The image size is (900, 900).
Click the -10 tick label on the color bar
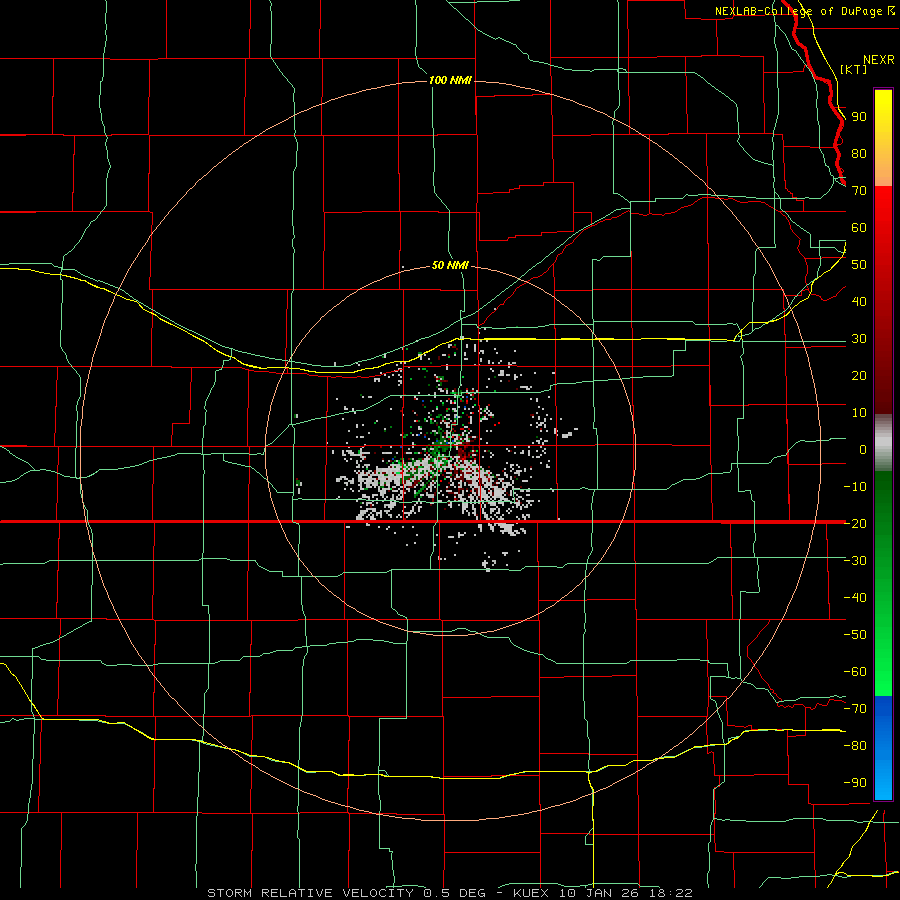point(855,487)
